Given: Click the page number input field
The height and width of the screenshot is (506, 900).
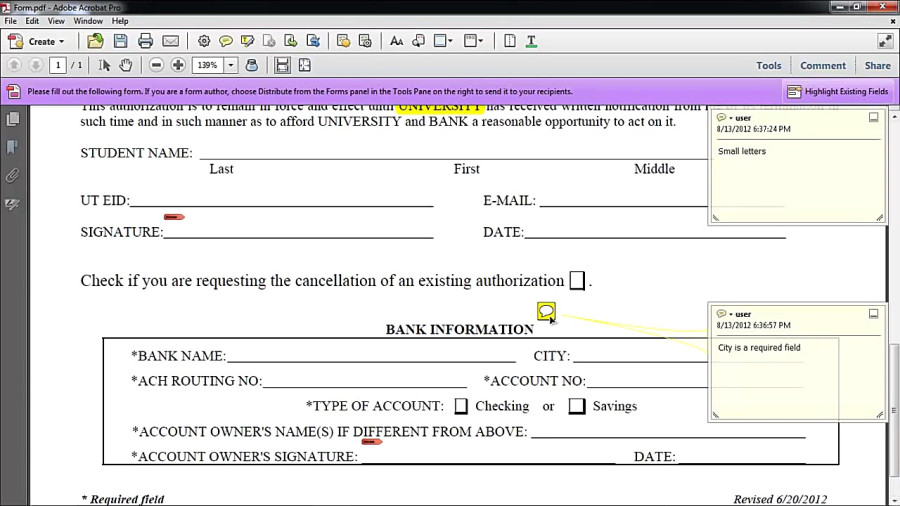Looking at the screenshot, I should tap(57, 65).
